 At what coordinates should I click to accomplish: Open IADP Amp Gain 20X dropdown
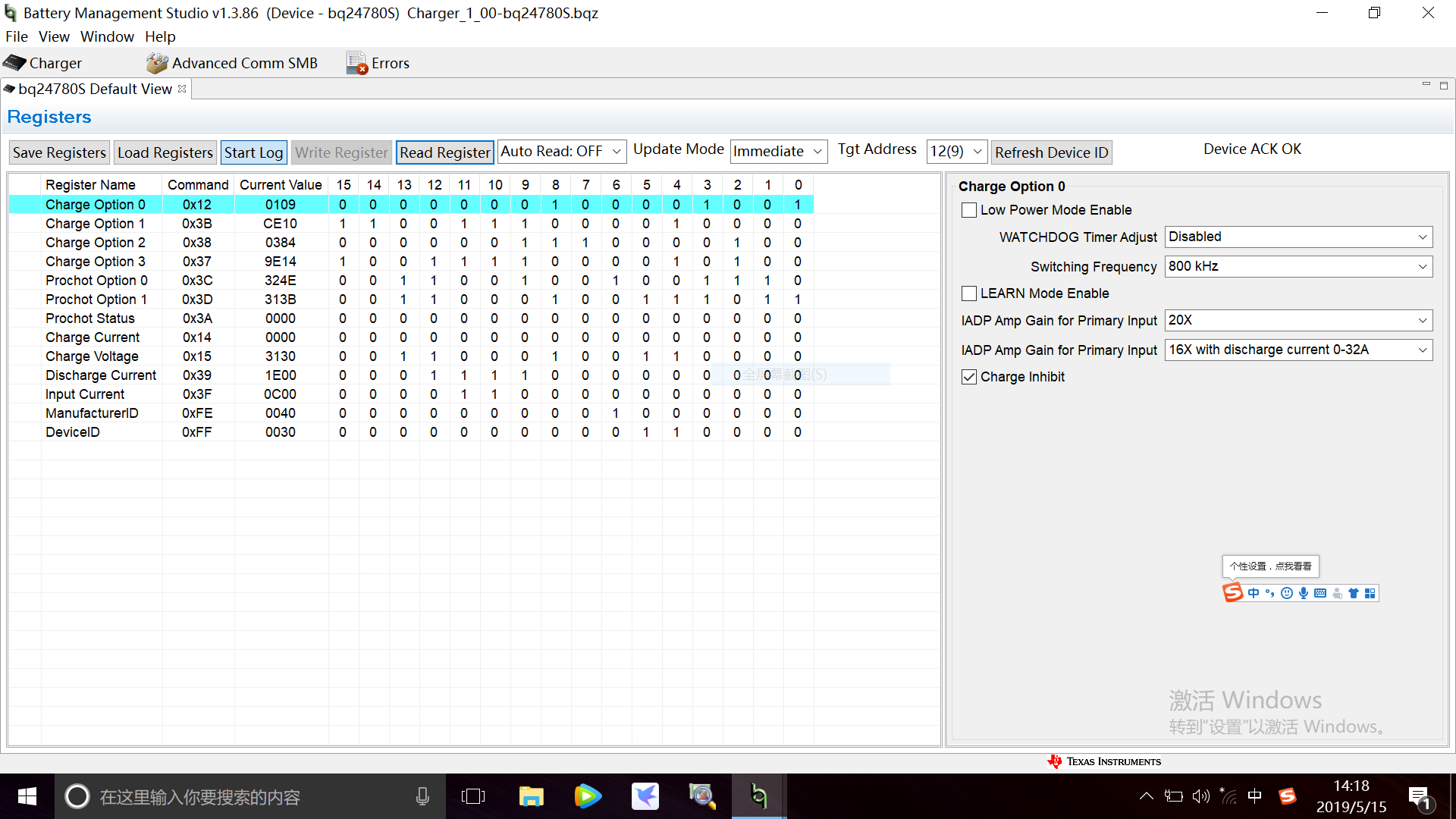[x=1298, y=320]
